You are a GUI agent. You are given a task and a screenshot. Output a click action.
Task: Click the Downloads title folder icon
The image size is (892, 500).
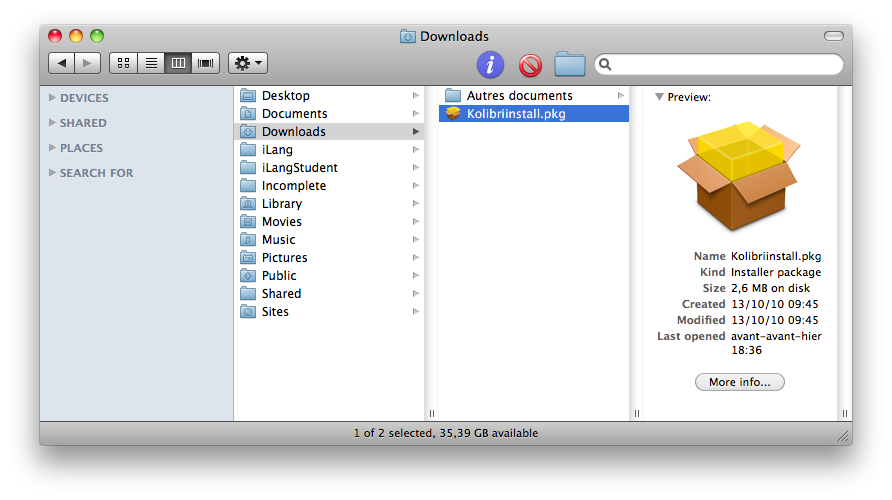pyautogui.click(x=407, y=36)
